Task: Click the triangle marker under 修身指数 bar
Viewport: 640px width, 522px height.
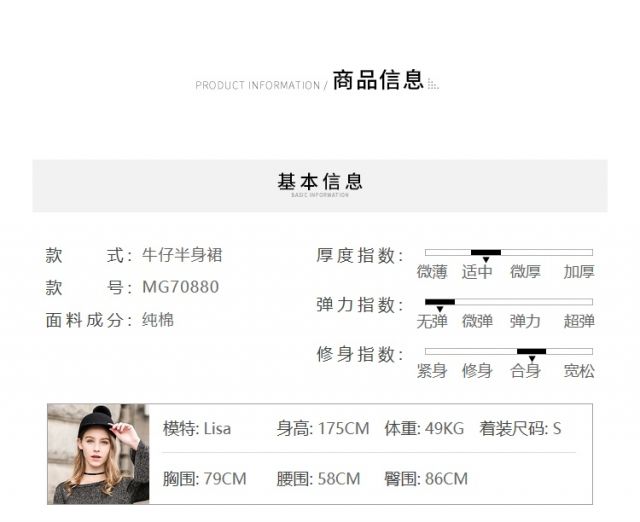Action: [532, 359]
